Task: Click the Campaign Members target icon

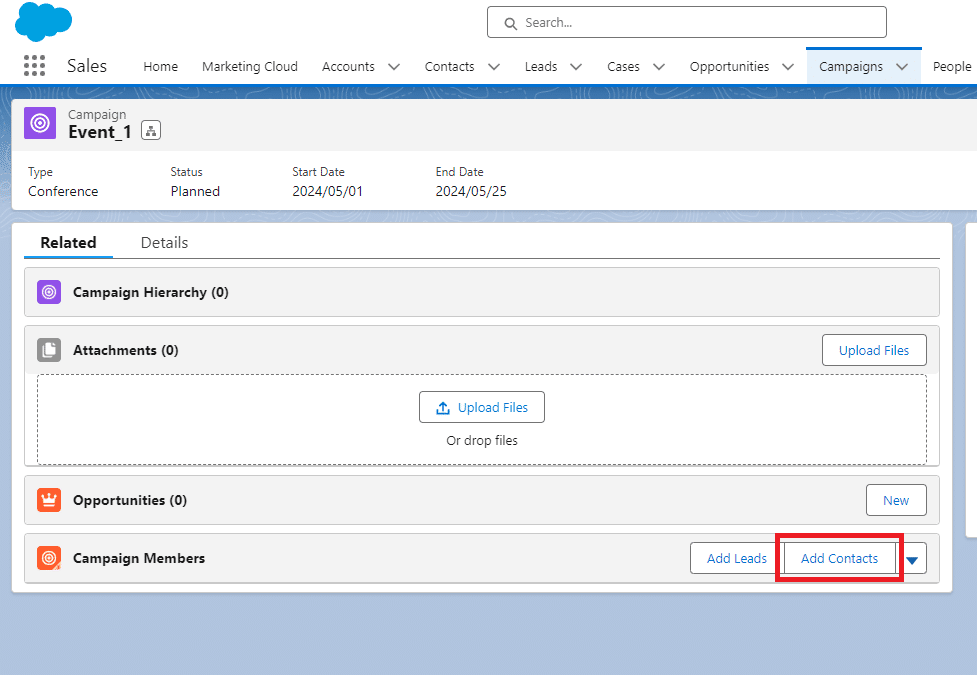Action: click(x=49, y=558)
